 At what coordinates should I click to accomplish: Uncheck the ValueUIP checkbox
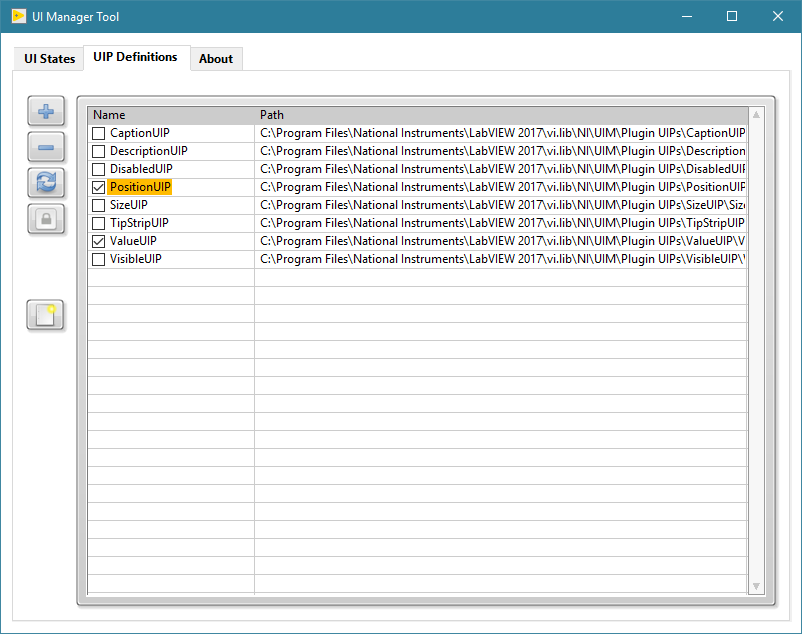(x=98, y=241)
